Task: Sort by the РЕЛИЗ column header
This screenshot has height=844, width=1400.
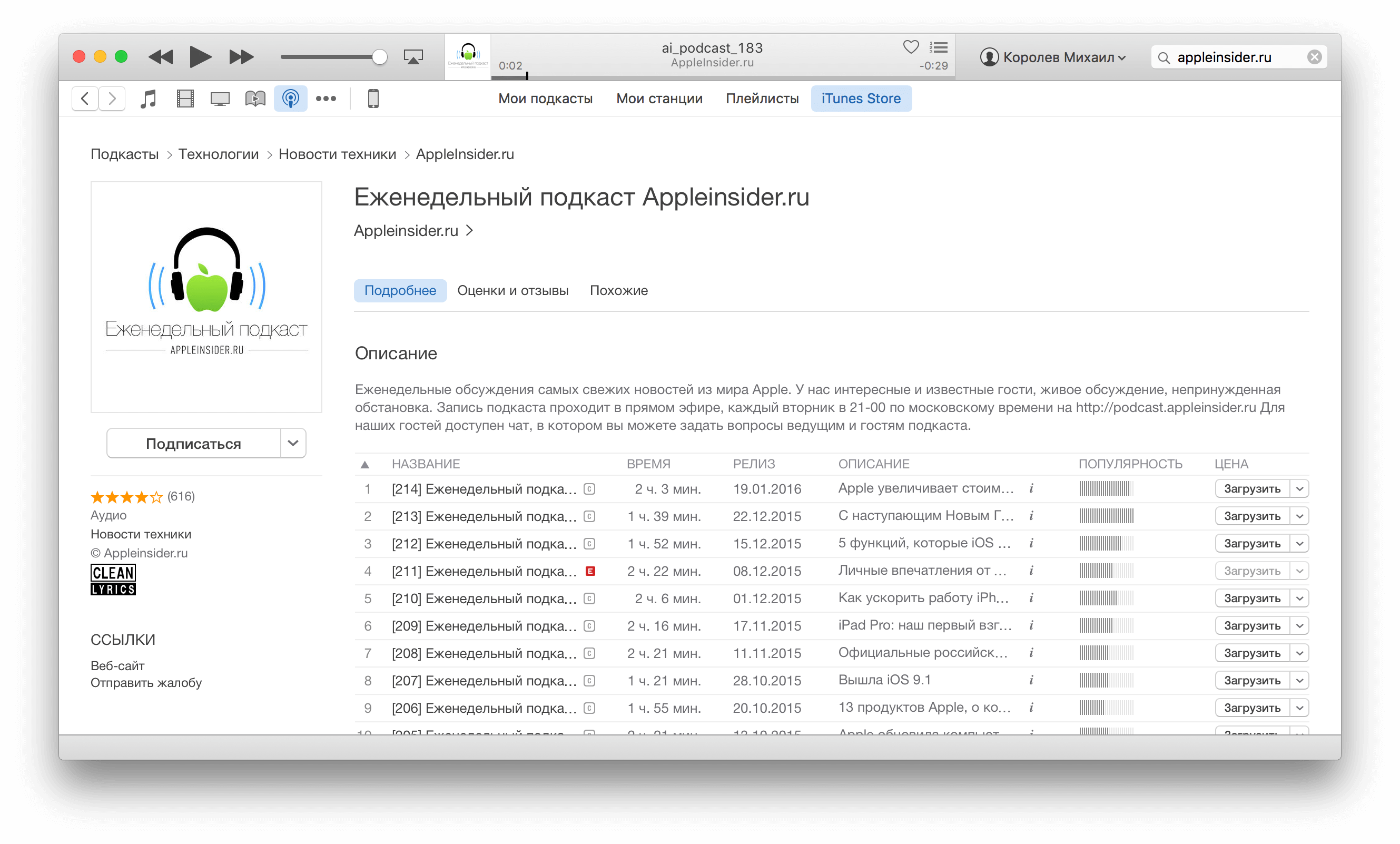Action: 753,464
